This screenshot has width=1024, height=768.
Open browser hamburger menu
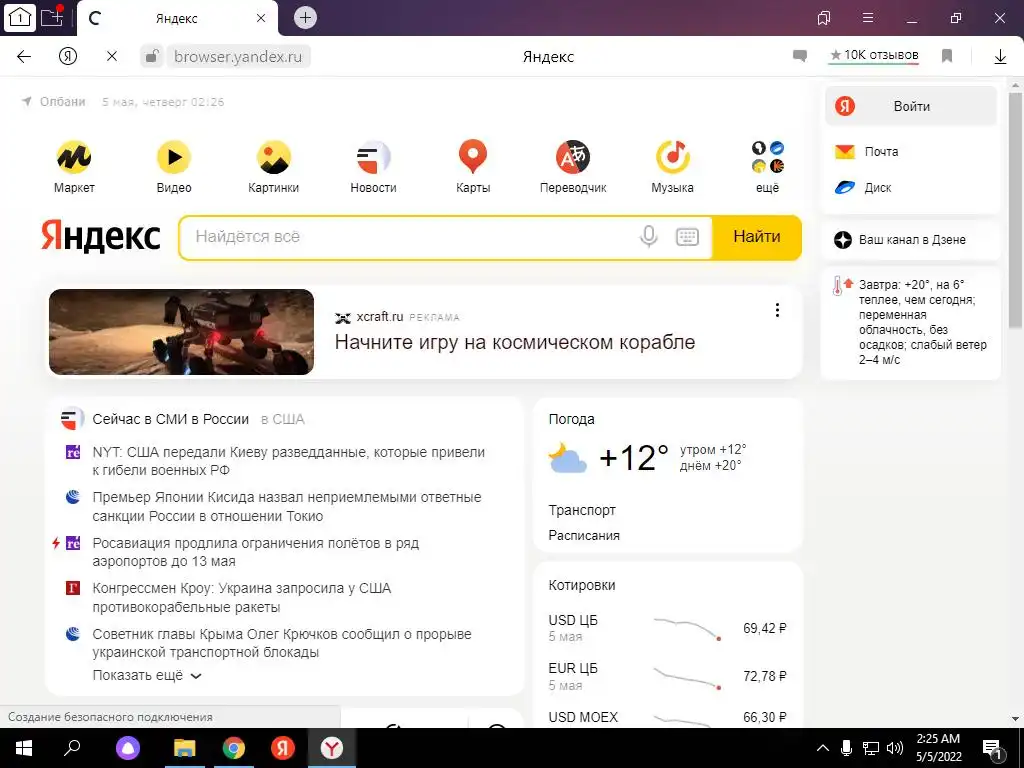[x=868, y=18]
